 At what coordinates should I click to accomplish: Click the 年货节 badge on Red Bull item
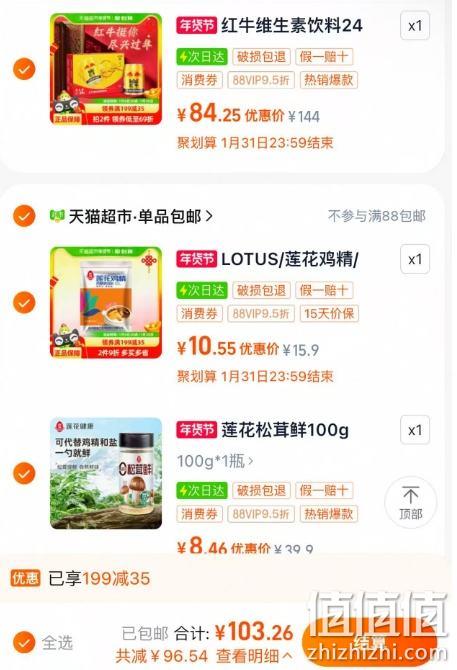[196, 25]
